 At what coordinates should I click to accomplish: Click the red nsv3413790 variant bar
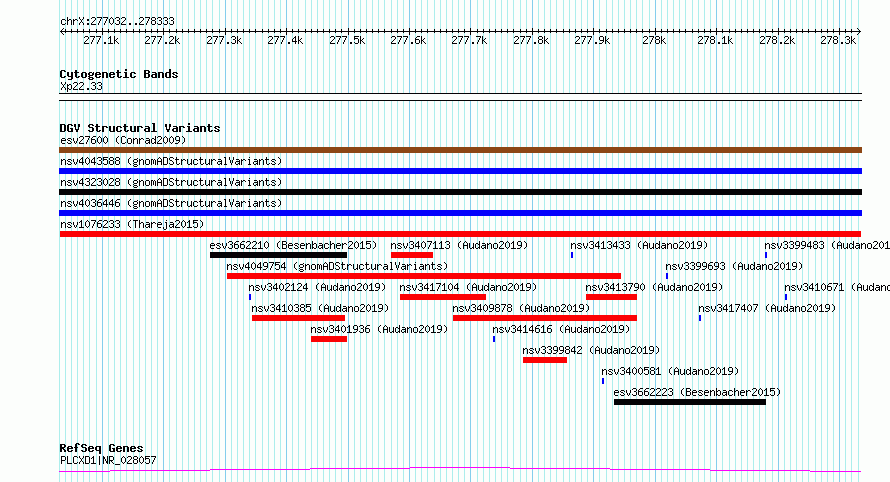click(611, 297)
